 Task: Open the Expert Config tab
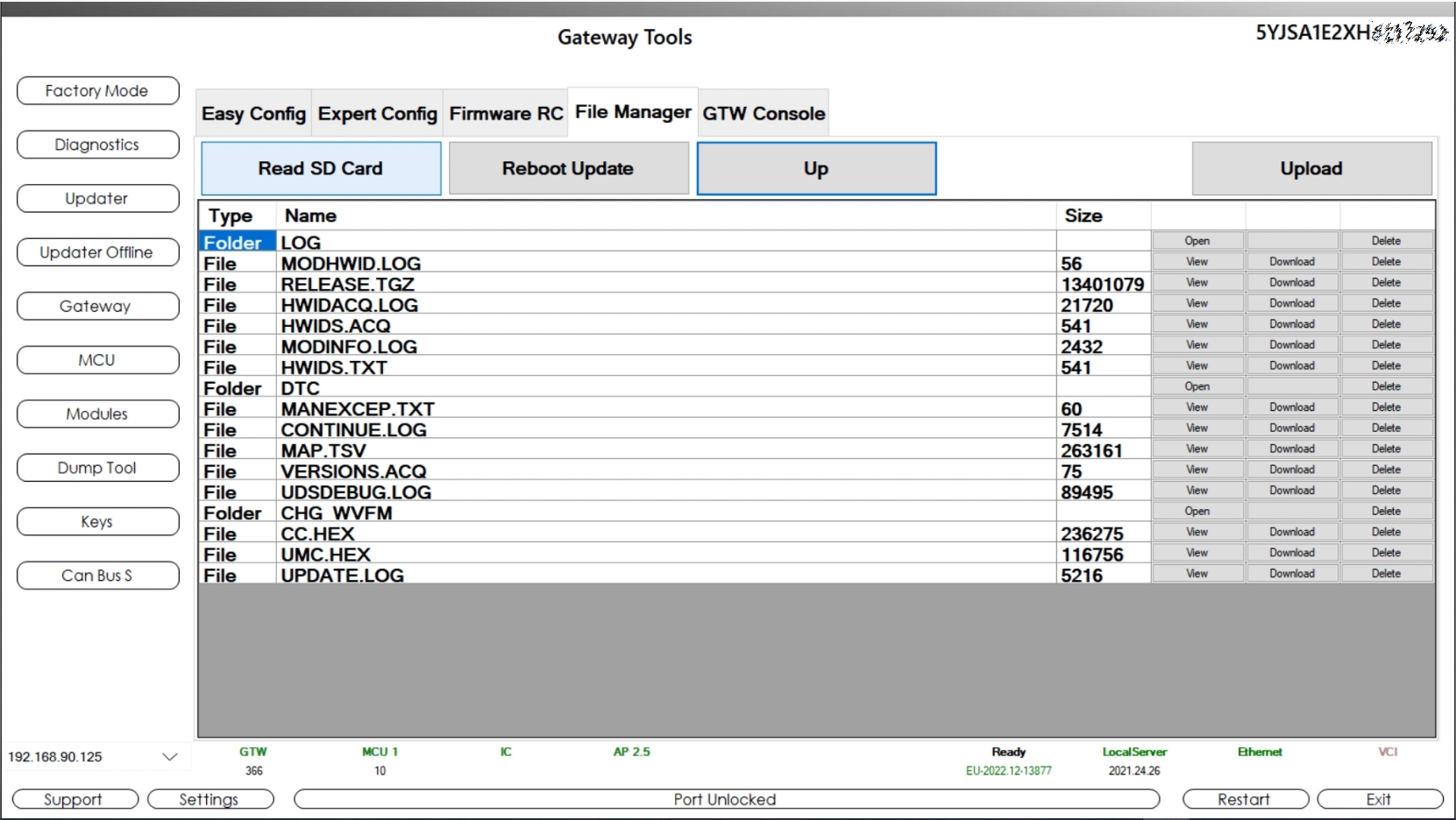point(377,114)
